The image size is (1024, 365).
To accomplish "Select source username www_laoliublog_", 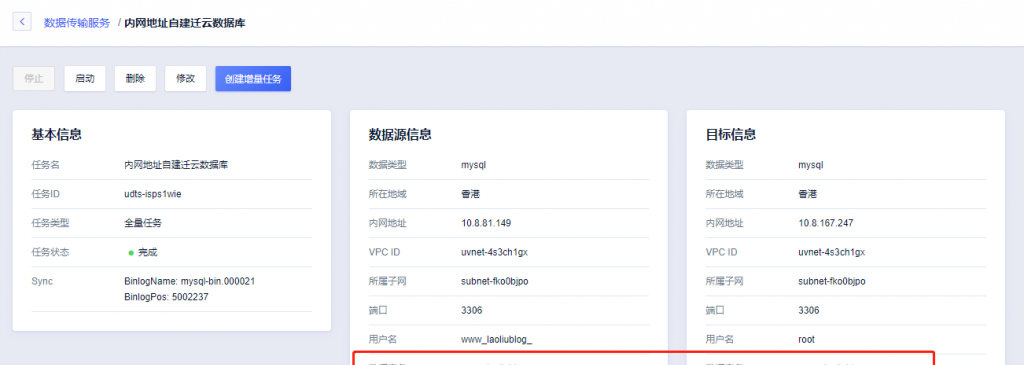I will point(496,340).
